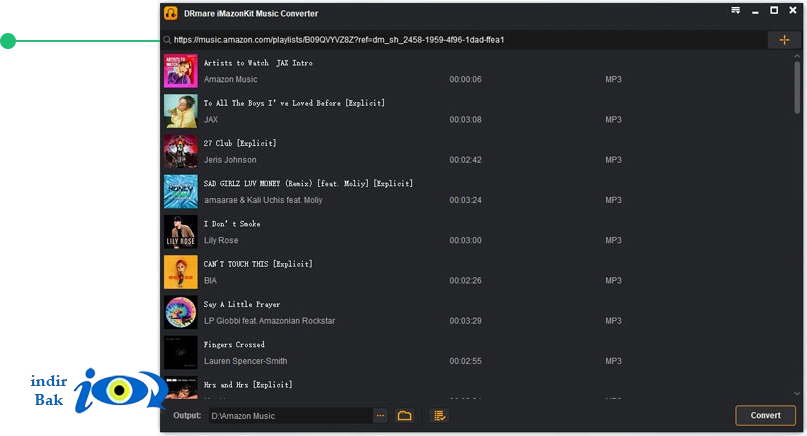This screenshot has height=436, width=807.
Task: Click MP3 format of Fingers Crossed row
Action: pos(613,361)
